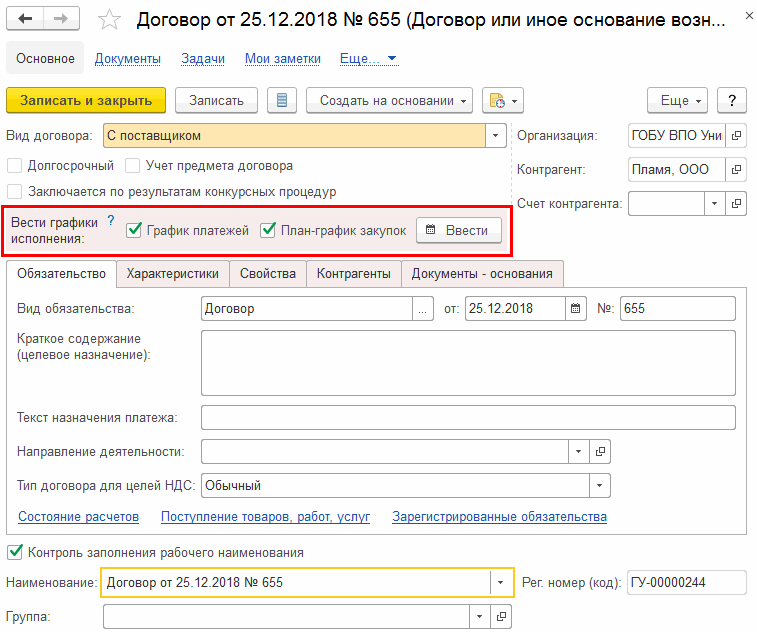The height and width of the screenshot is (632, 757).
Task: Open the Мои заметки section link
Action: coord(282,58)
